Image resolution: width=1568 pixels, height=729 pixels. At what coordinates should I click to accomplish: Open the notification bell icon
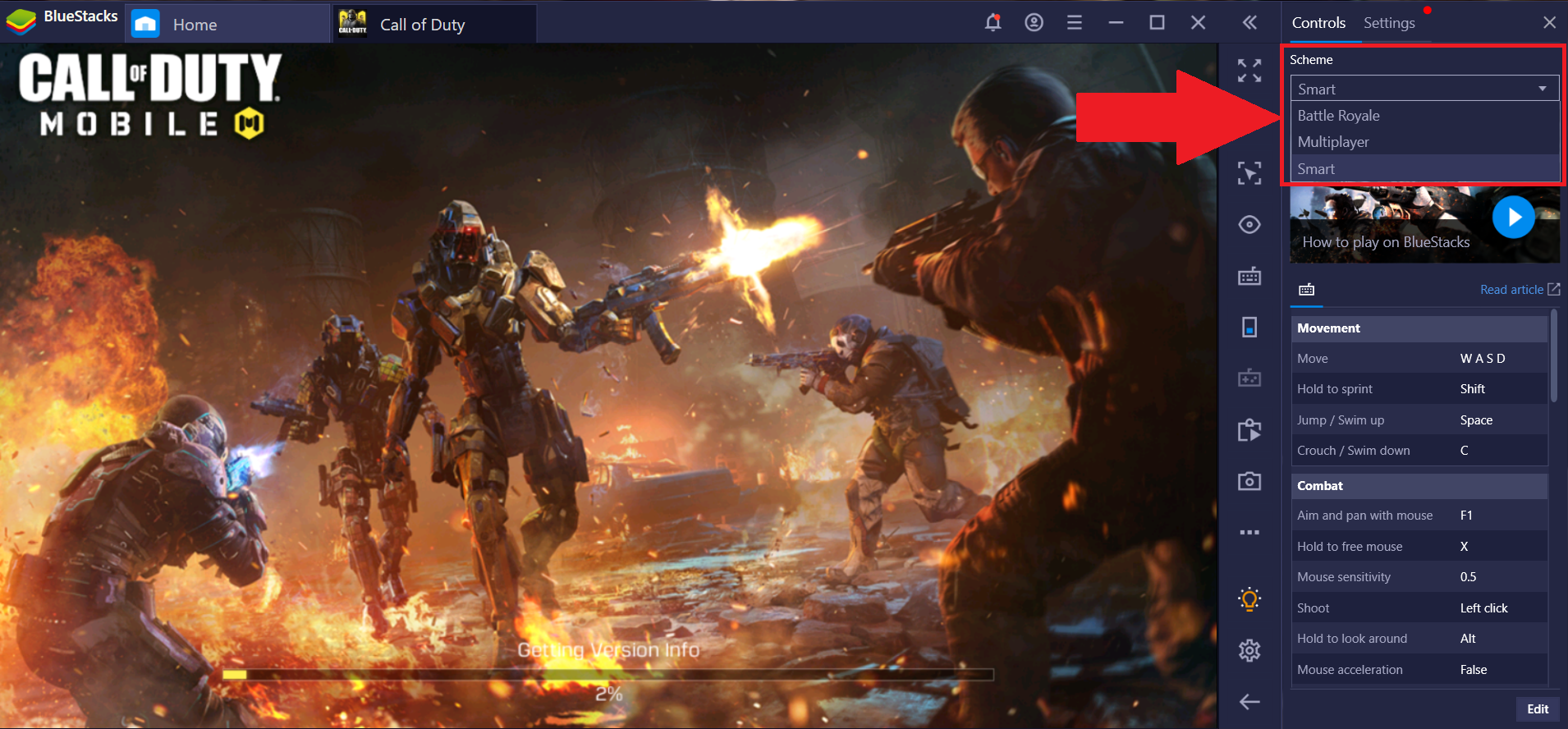[993, 22]
